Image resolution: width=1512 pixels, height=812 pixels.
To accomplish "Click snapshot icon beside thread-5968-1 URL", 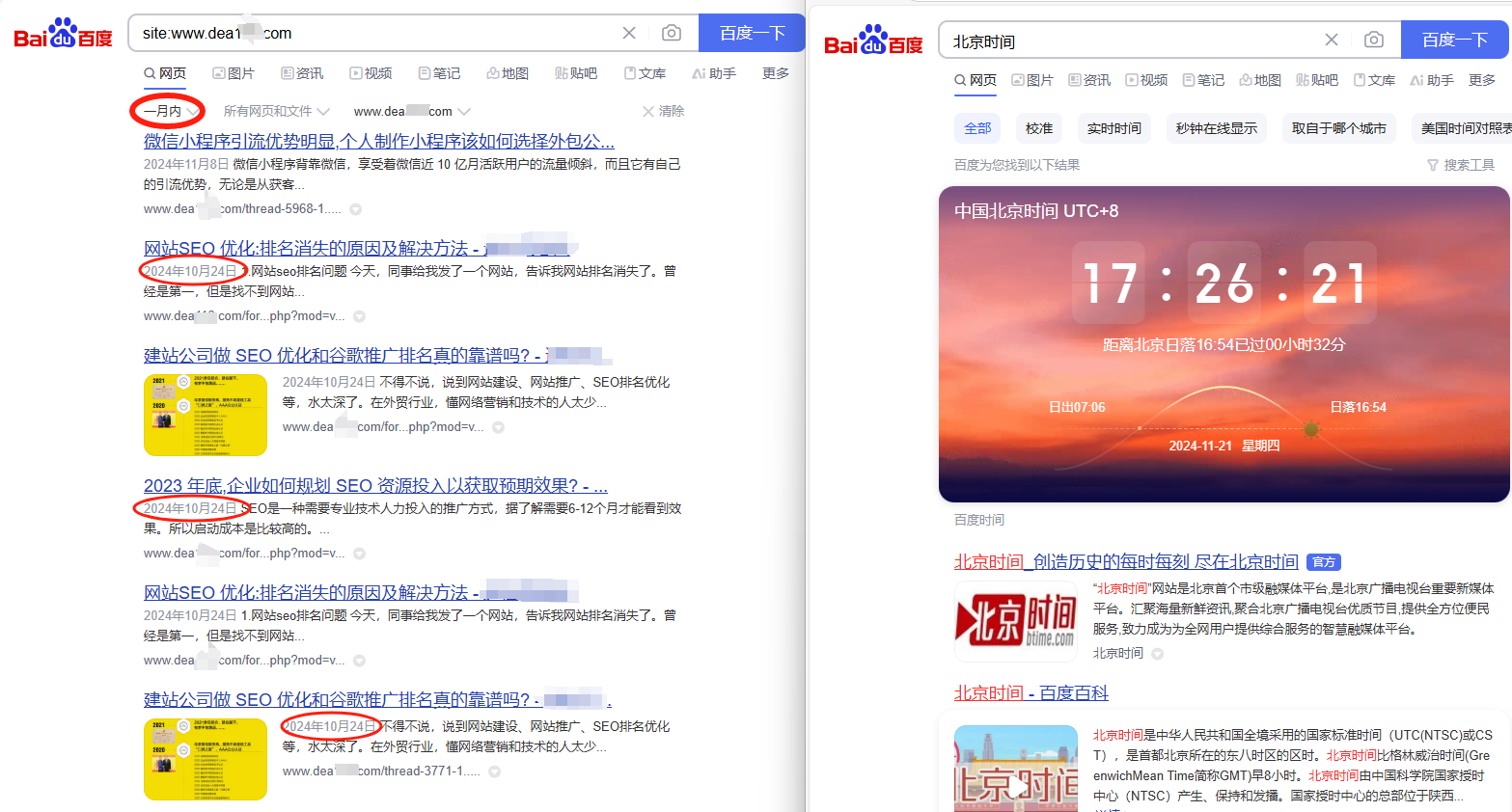I will click(355, 209).
